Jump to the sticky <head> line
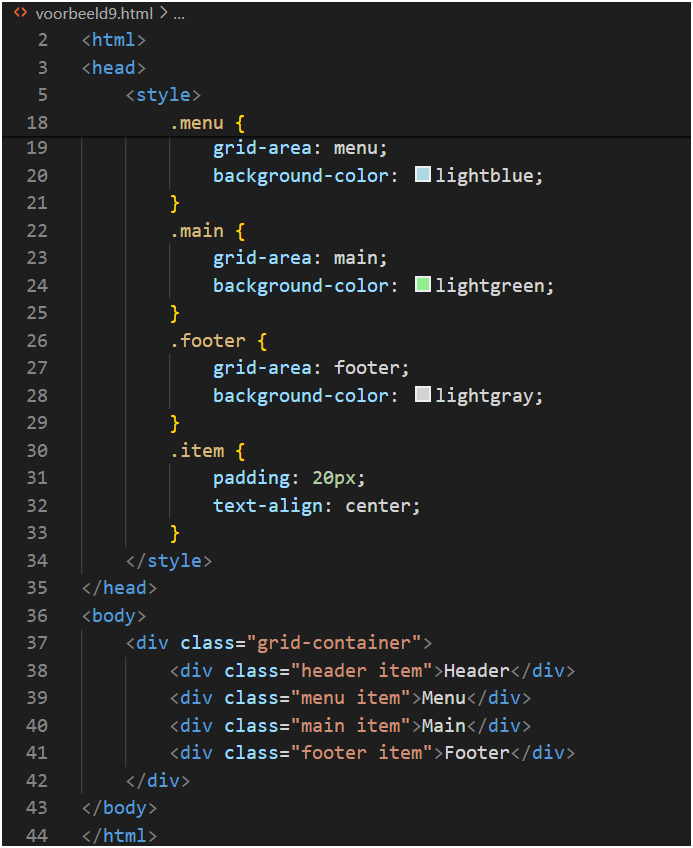The height and width of the screenshot is (848, 693). tap(114, 68)
